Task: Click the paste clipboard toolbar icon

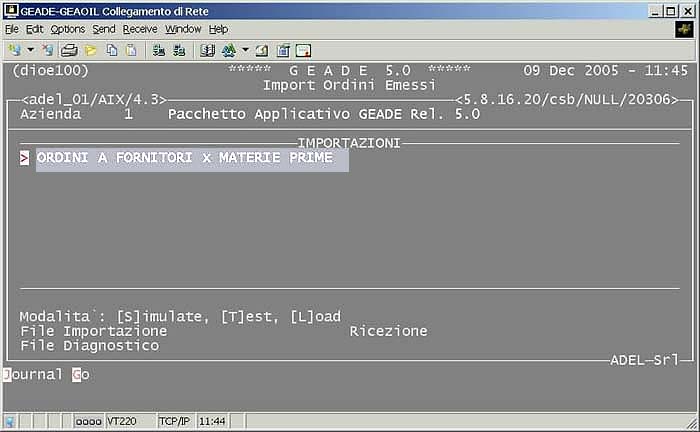Action: coord(130,49)
